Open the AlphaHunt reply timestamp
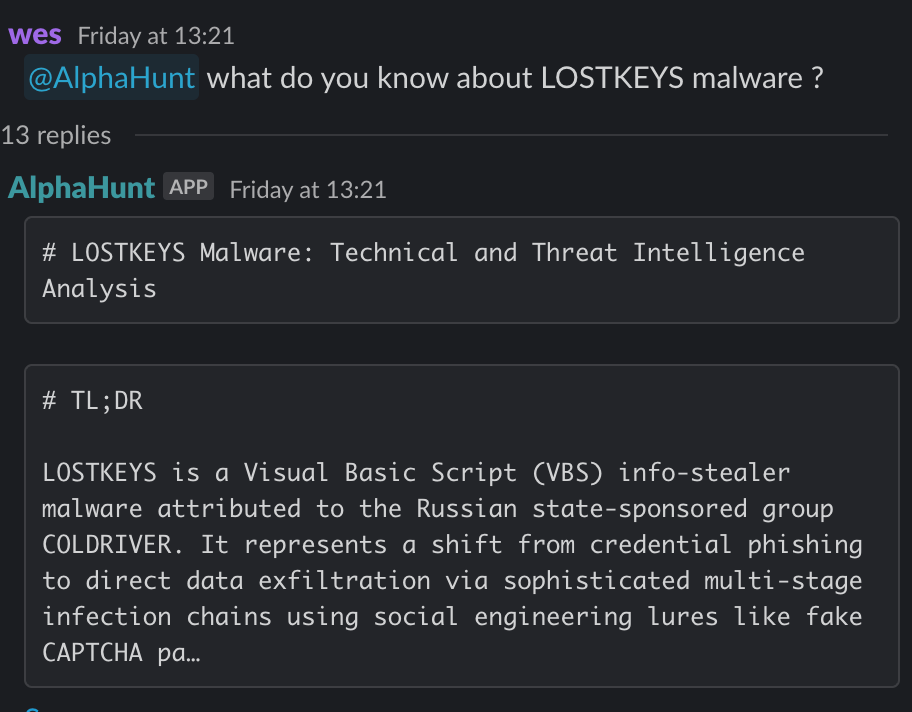The height and width of the screenshot is (712, 912). click(x=308, y=190)
